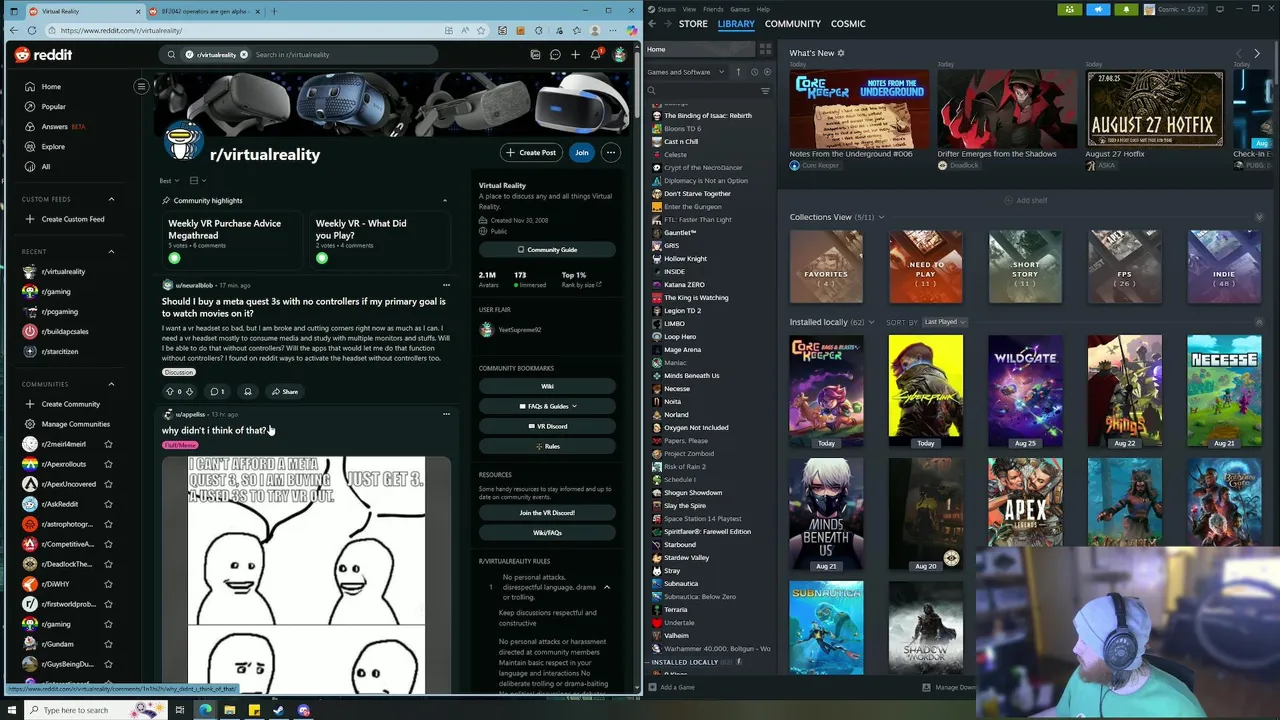1280x720 pixels.
Task: Open Windows Start menu
Action: pyautogui.click(x=13, y=710)
